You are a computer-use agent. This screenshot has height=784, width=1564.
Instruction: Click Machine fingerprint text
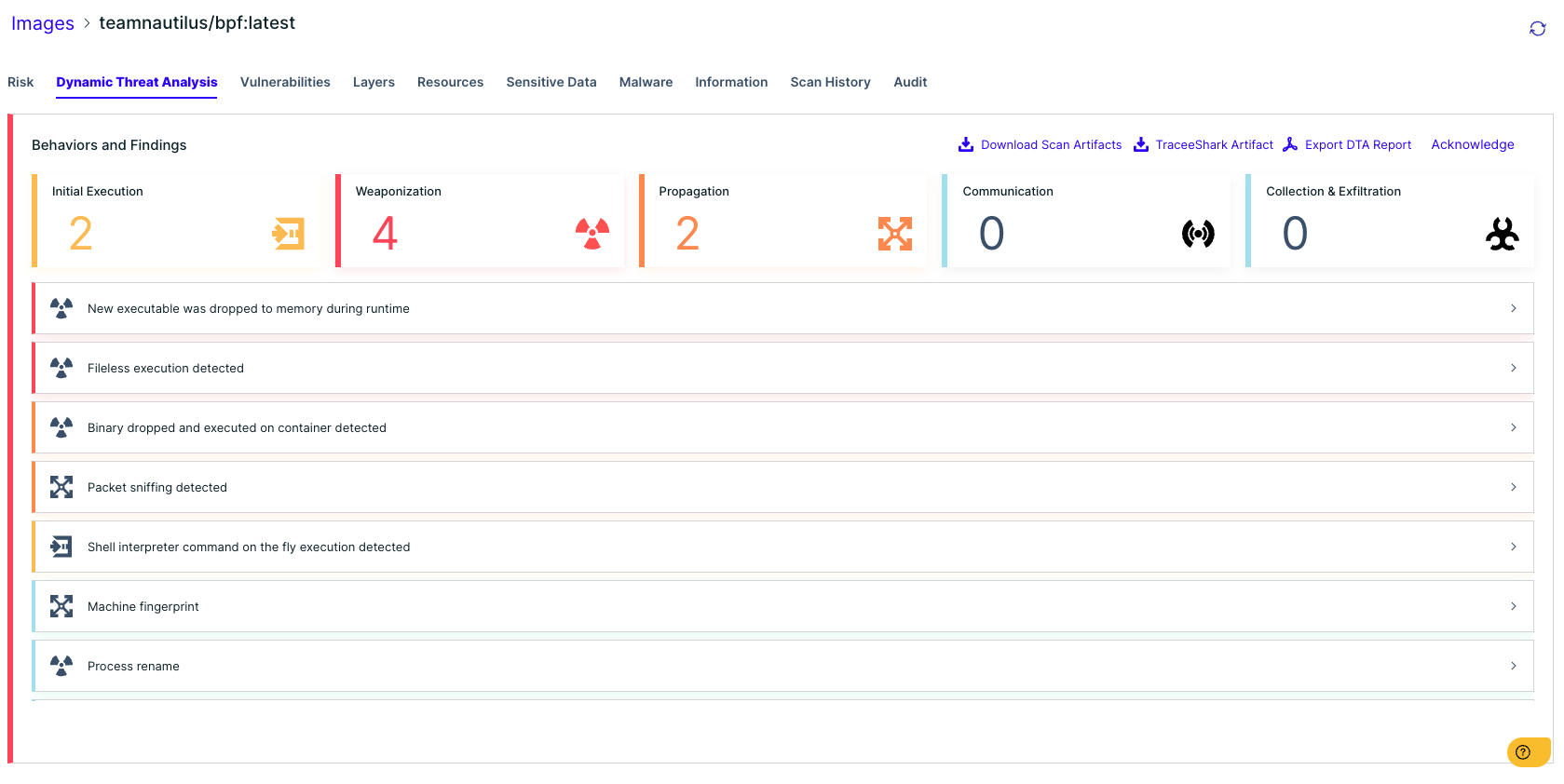click(143, 606)
